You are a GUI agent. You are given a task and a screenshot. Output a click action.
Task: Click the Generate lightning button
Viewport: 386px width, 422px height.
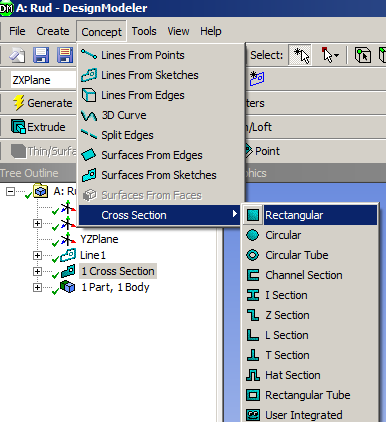[42, 103]
